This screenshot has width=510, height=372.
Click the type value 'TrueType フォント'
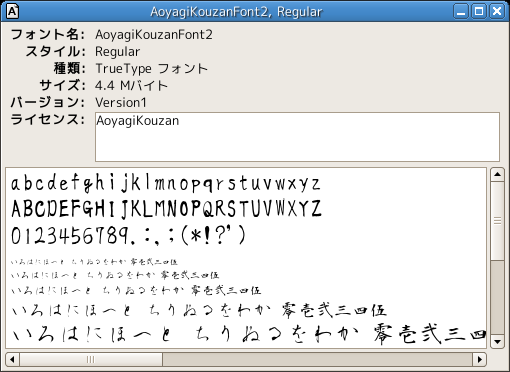click(151, 69)
